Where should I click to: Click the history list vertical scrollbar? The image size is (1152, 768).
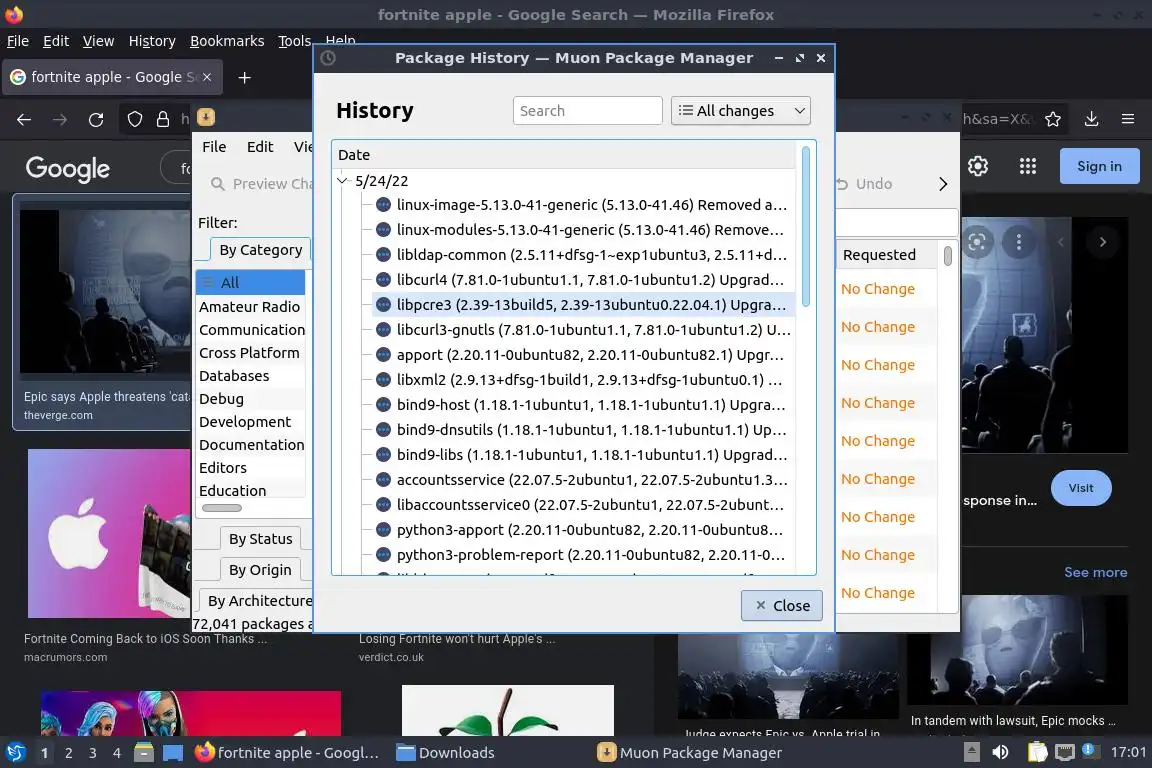(x=805, y=226)
